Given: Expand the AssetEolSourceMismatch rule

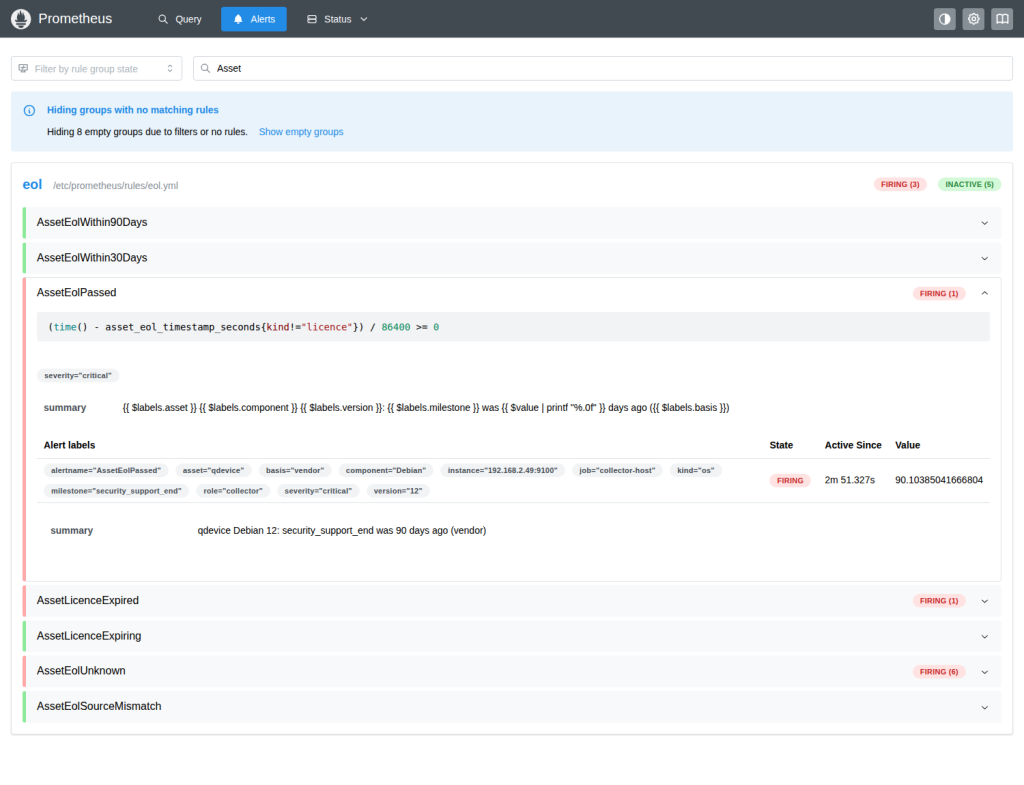Looking at the screenshot, I should pyautogui.click(x=512, y=707).
